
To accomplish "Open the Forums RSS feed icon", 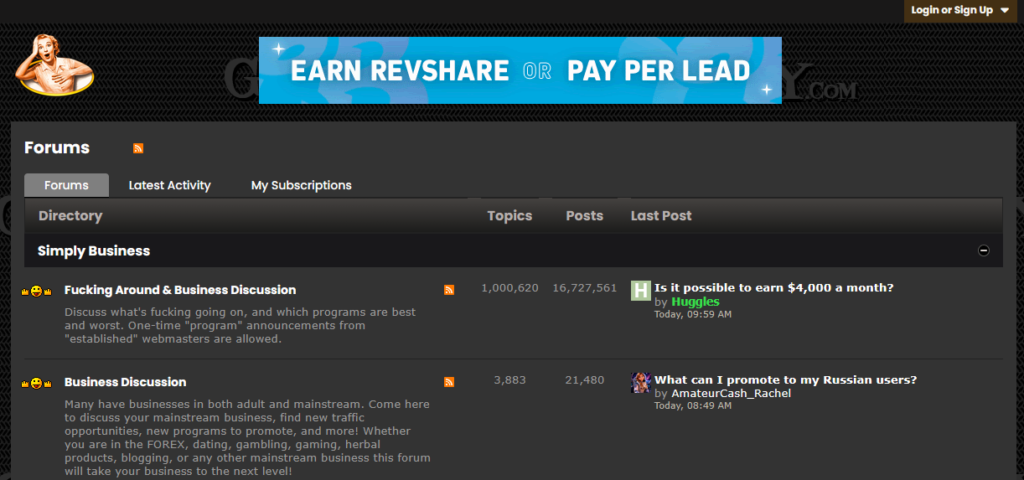I will (138, 148).
